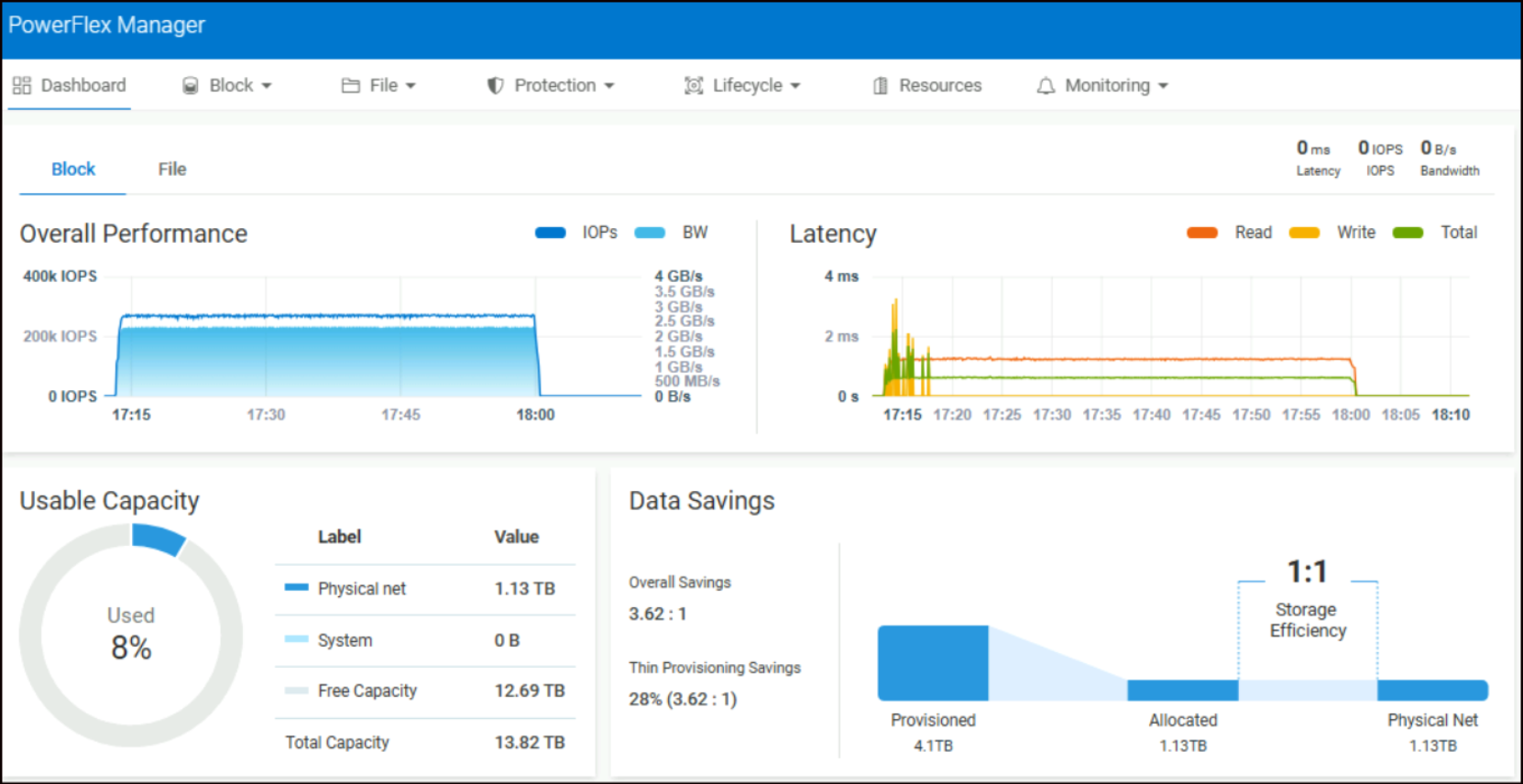Toggle the BW legend swatch
This screenshot has width=1523, height=784.
650,233
